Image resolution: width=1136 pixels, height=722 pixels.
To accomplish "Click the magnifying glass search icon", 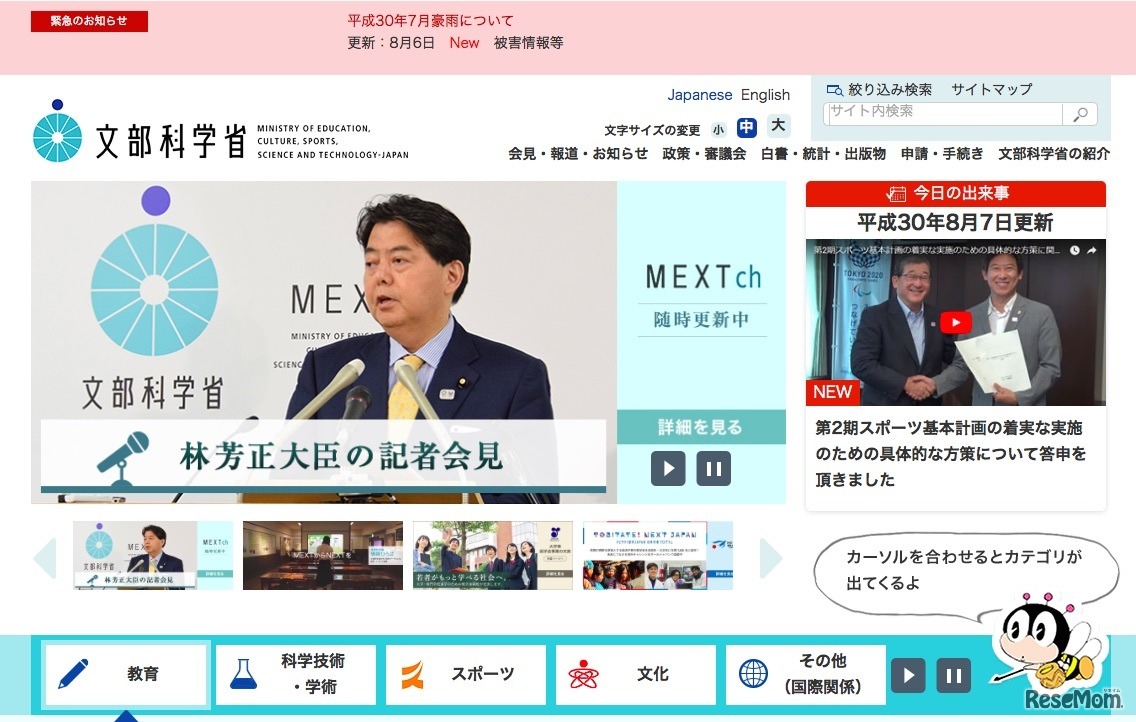I will pos(1080,114).
